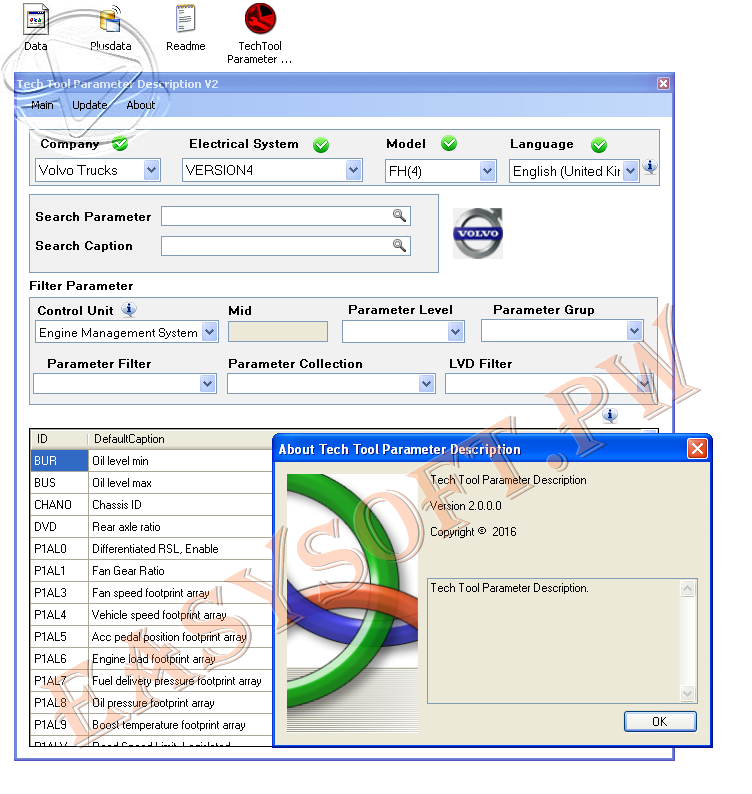Click the green check icon beside Language
752x794 pixels.
[599, 145]
